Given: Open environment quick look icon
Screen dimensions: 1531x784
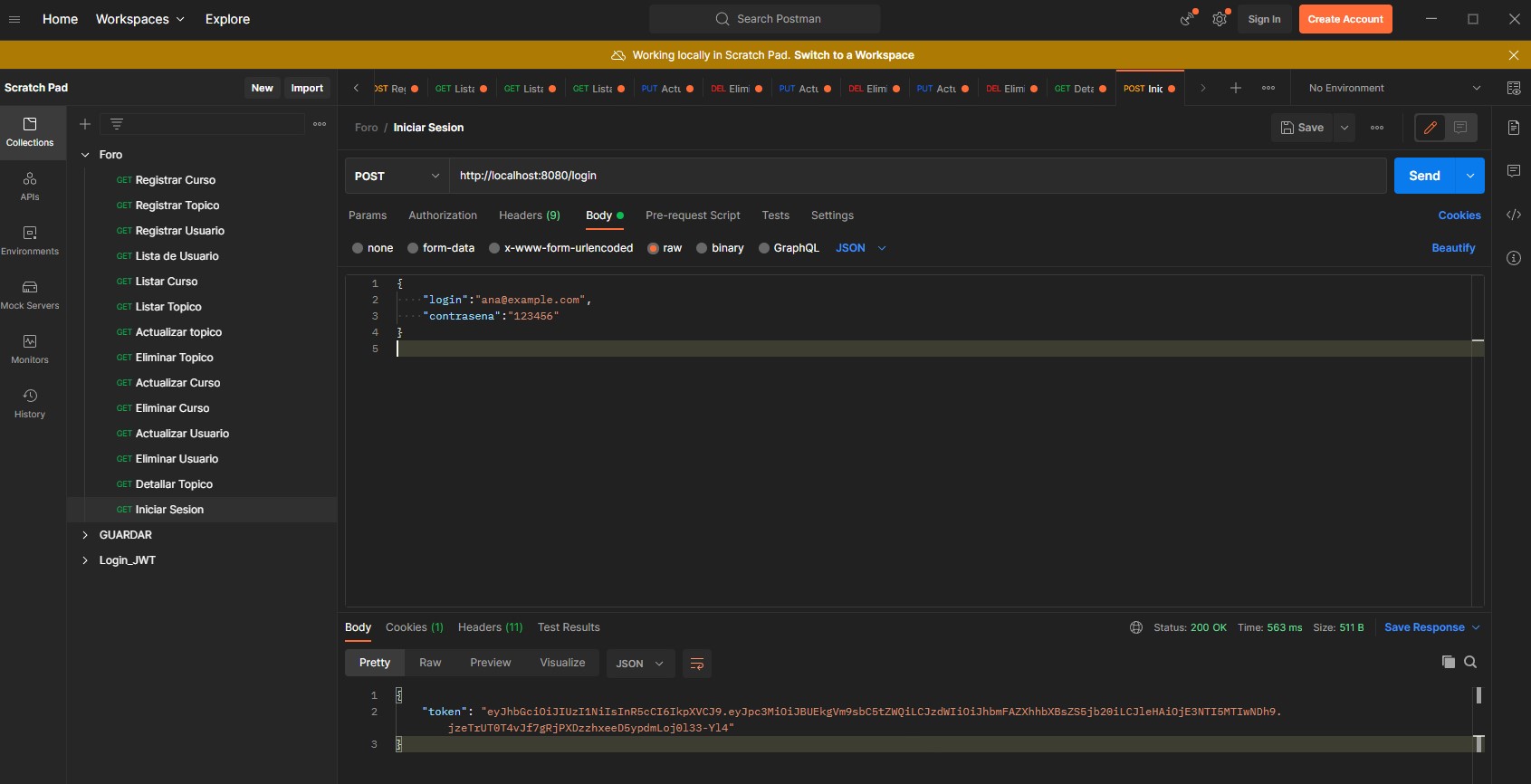Looking at the screenshot, I should point(1514,88).
